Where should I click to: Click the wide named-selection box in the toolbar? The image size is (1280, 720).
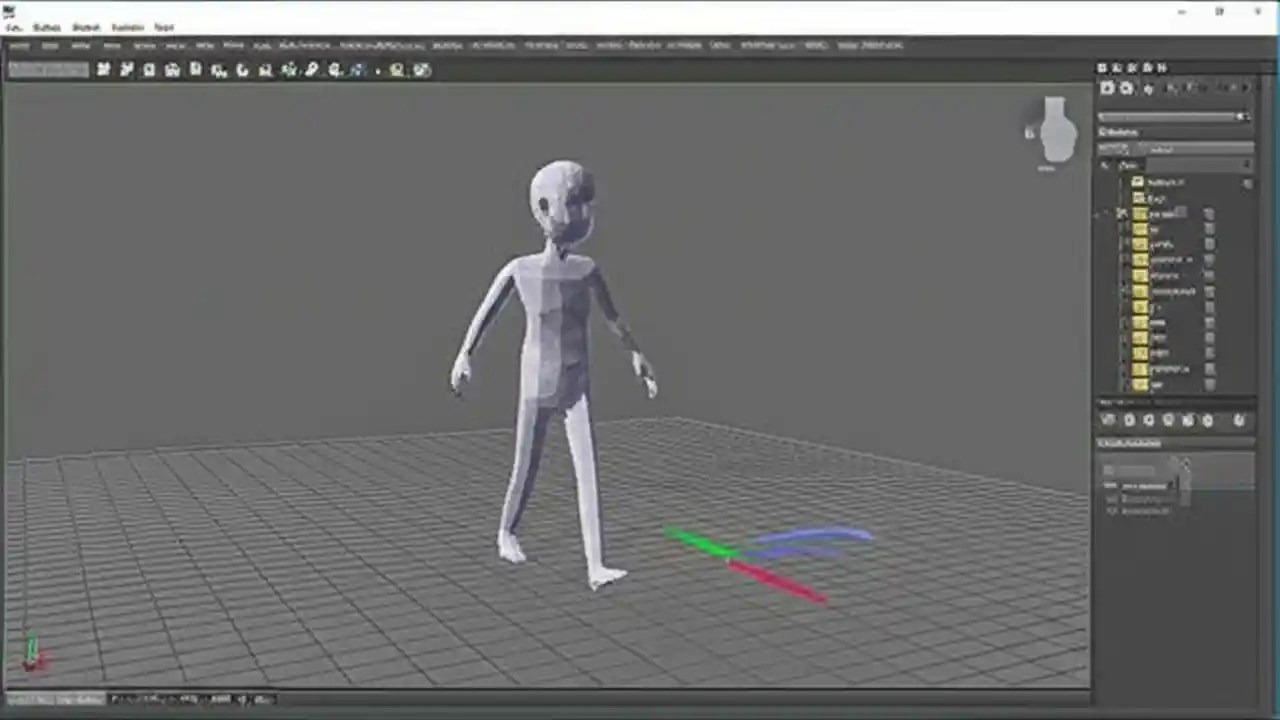click(x=47, y=70)
